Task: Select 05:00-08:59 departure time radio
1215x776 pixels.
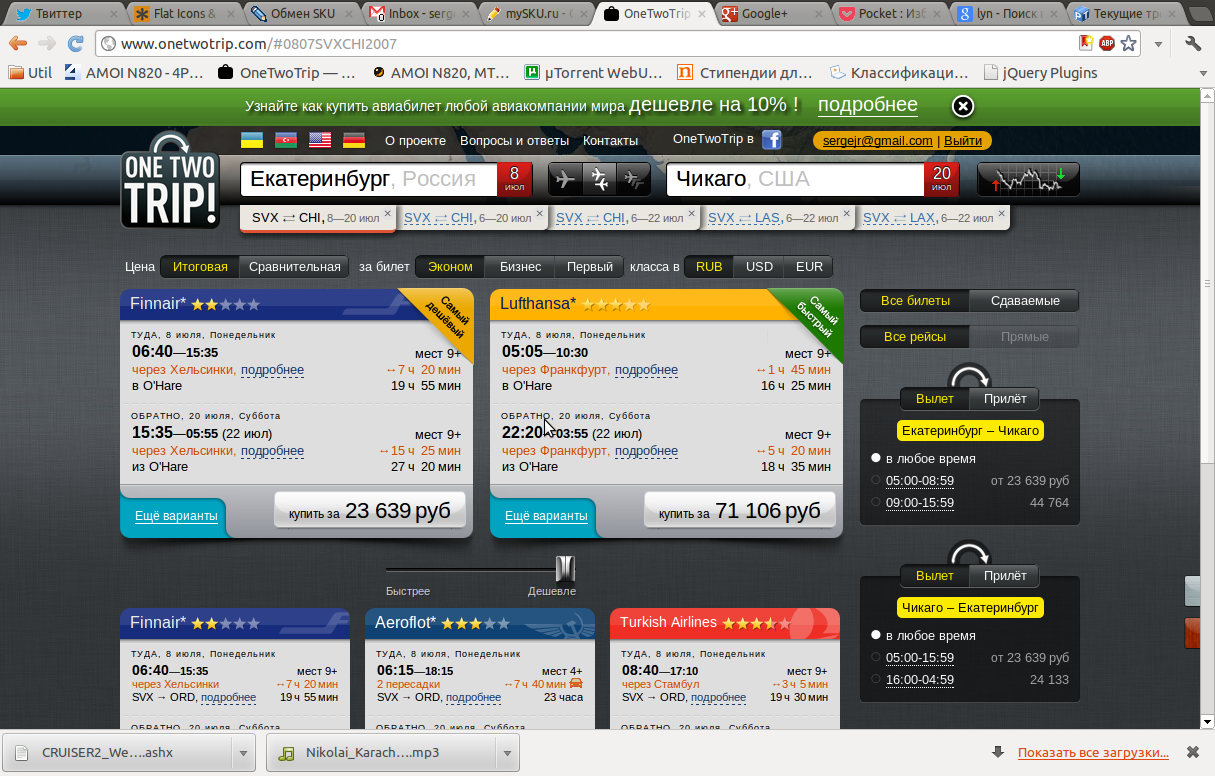Action: [x=876, y=481]
